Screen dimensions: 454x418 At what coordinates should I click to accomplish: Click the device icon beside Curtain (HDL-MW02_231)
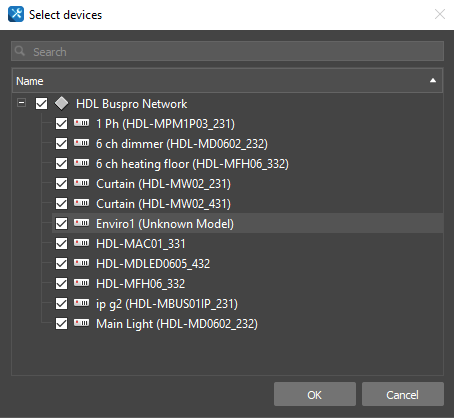[x=81, y=183]
